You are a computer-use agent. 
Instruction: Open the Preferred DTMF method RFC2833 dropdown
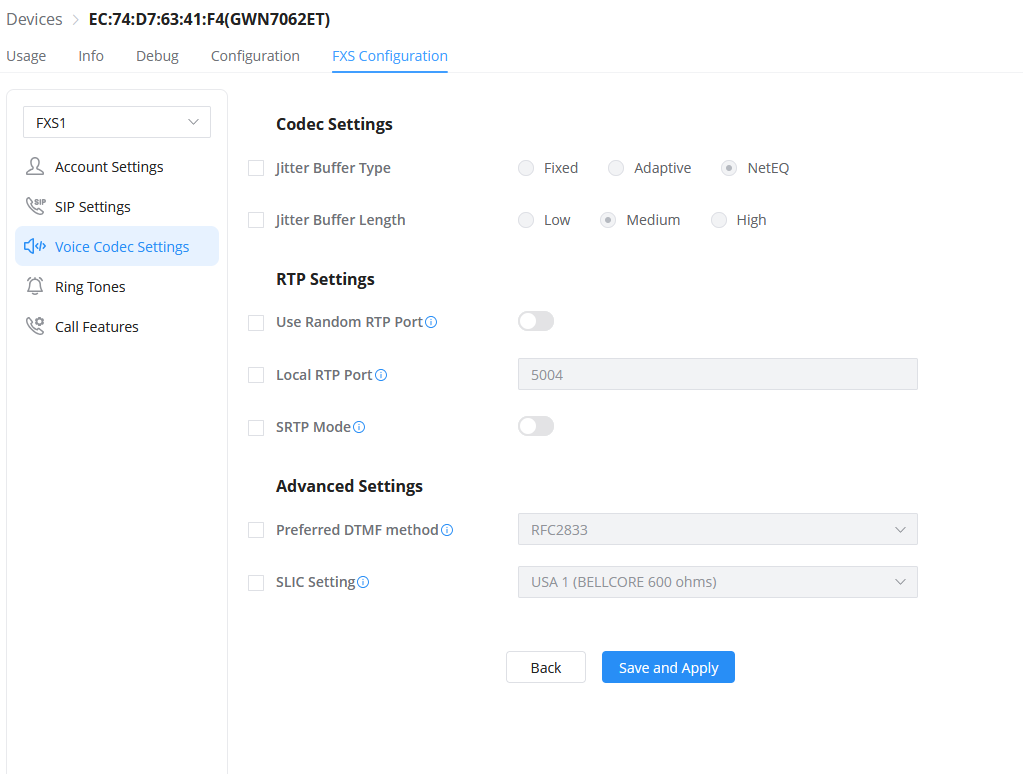click(x=718, y=529)
